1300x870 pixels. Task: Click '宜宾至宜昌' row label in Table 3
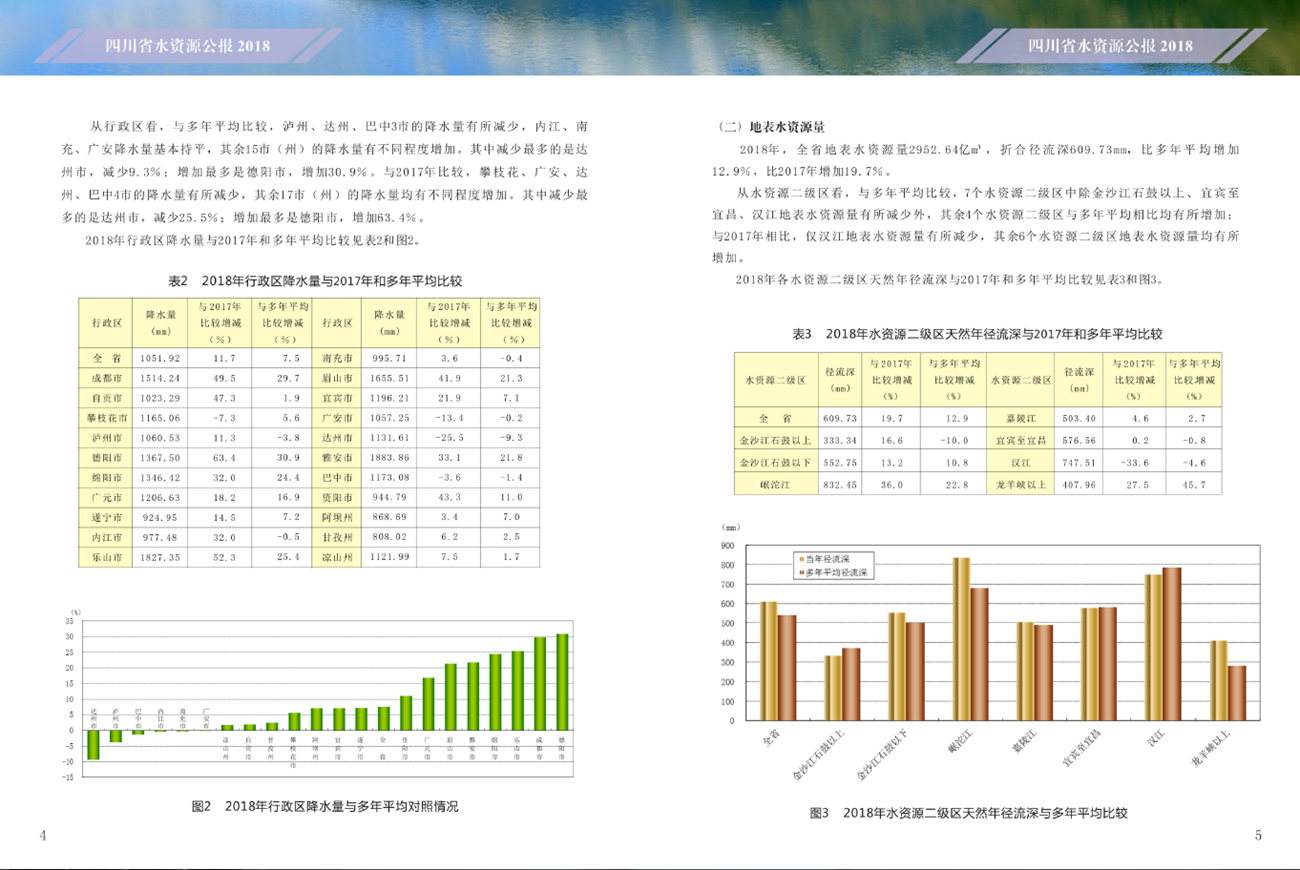coord(1020,440)
